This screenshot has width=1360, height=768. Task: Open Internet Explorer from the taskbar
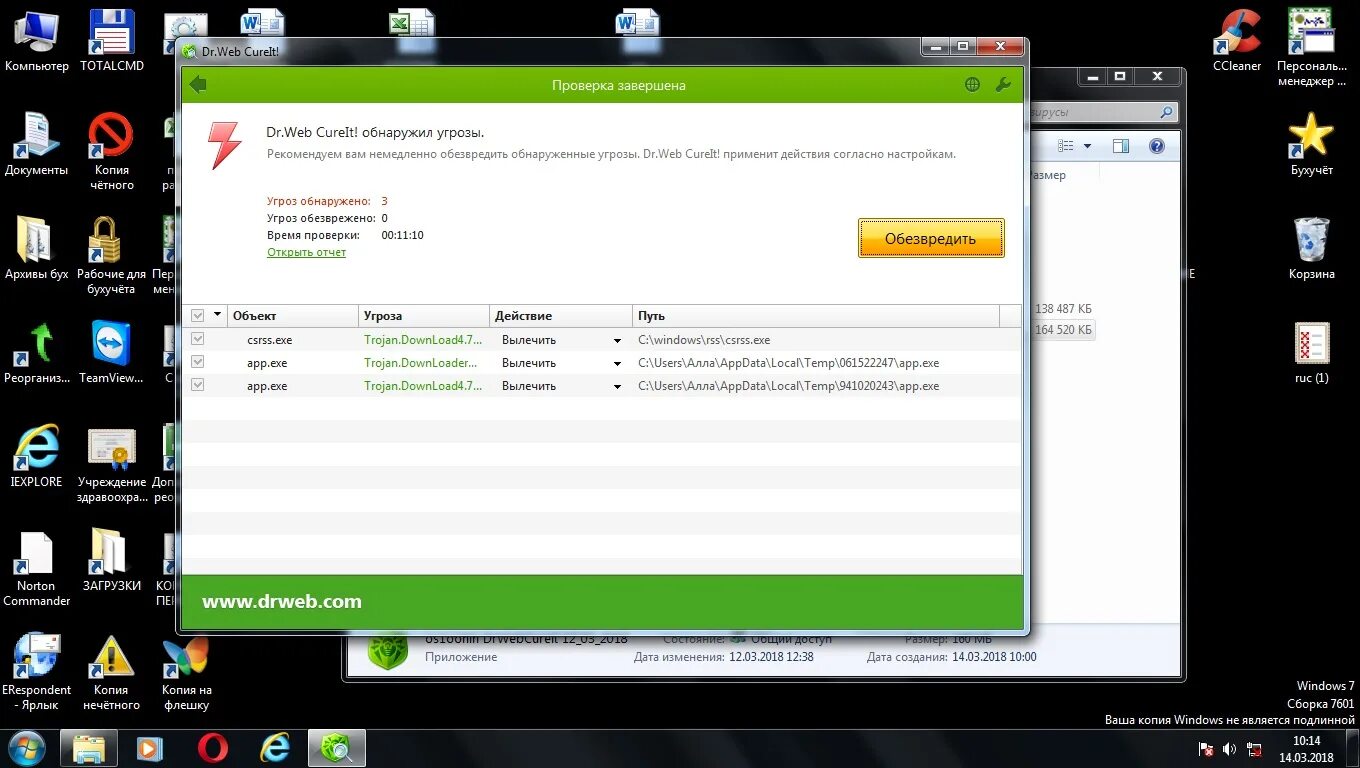(275, 748)
